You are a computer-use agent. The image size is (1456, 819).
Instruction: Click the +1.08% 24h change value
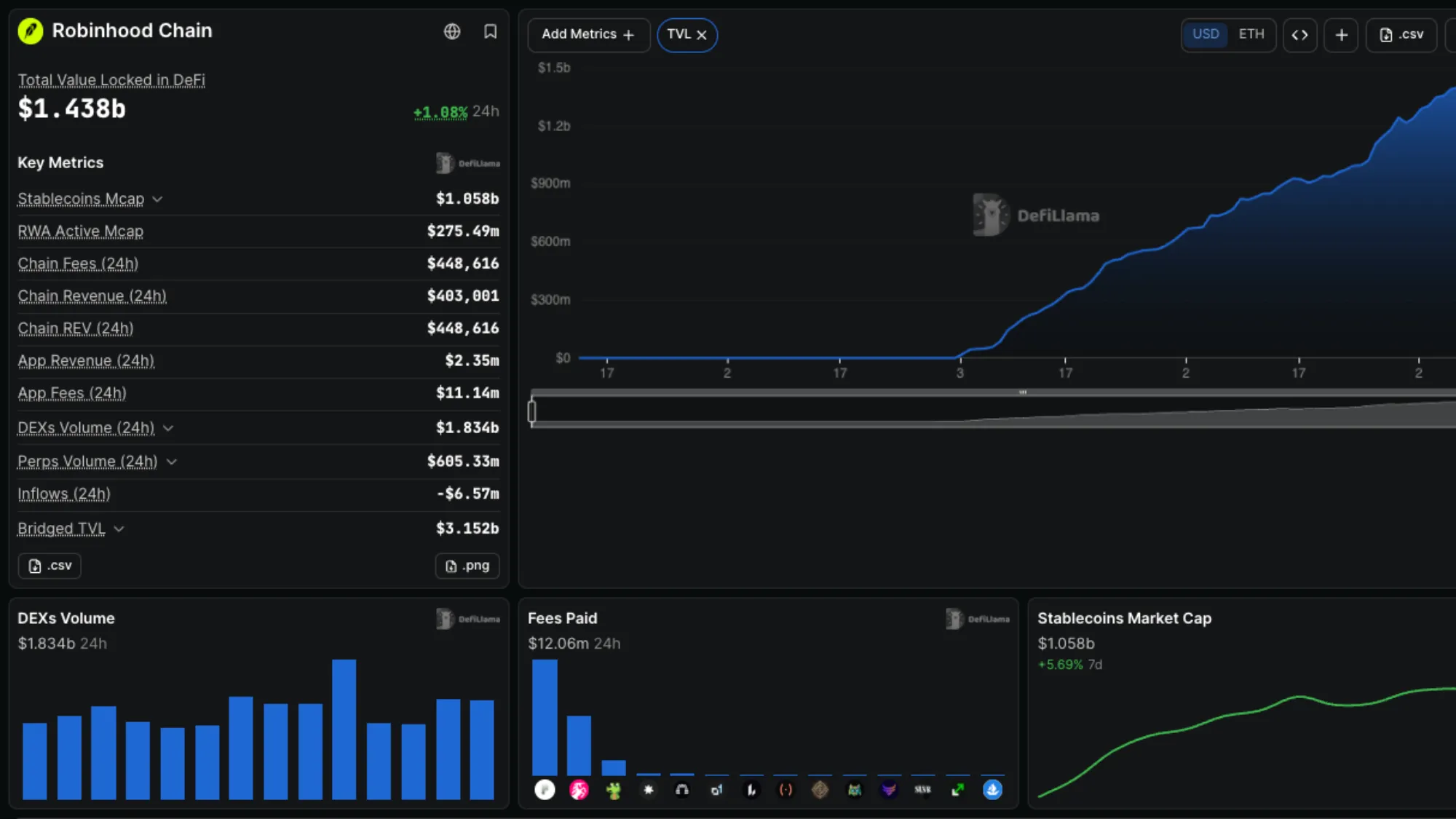click(x=440, y=112)
